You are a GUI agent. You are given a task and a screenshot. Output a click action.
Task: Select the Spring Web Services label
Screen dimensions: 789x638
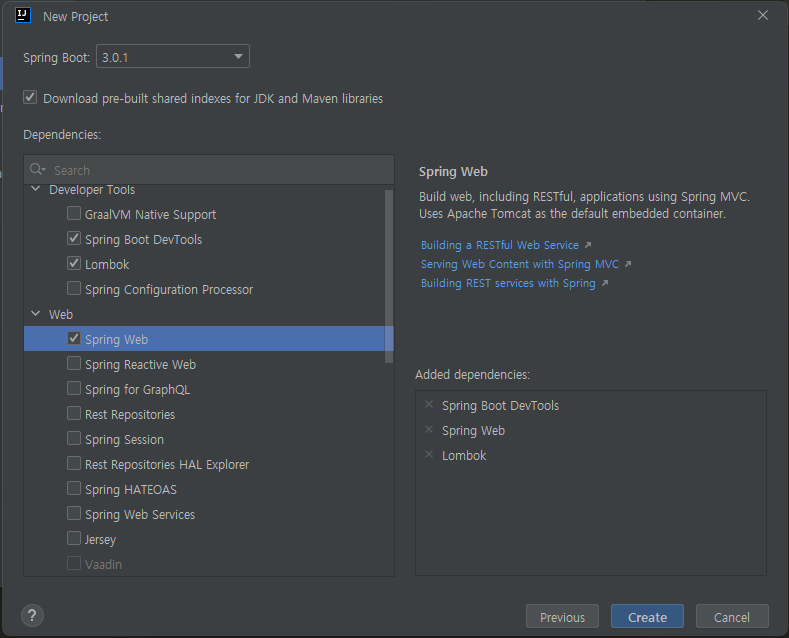(x=140, y=515)
